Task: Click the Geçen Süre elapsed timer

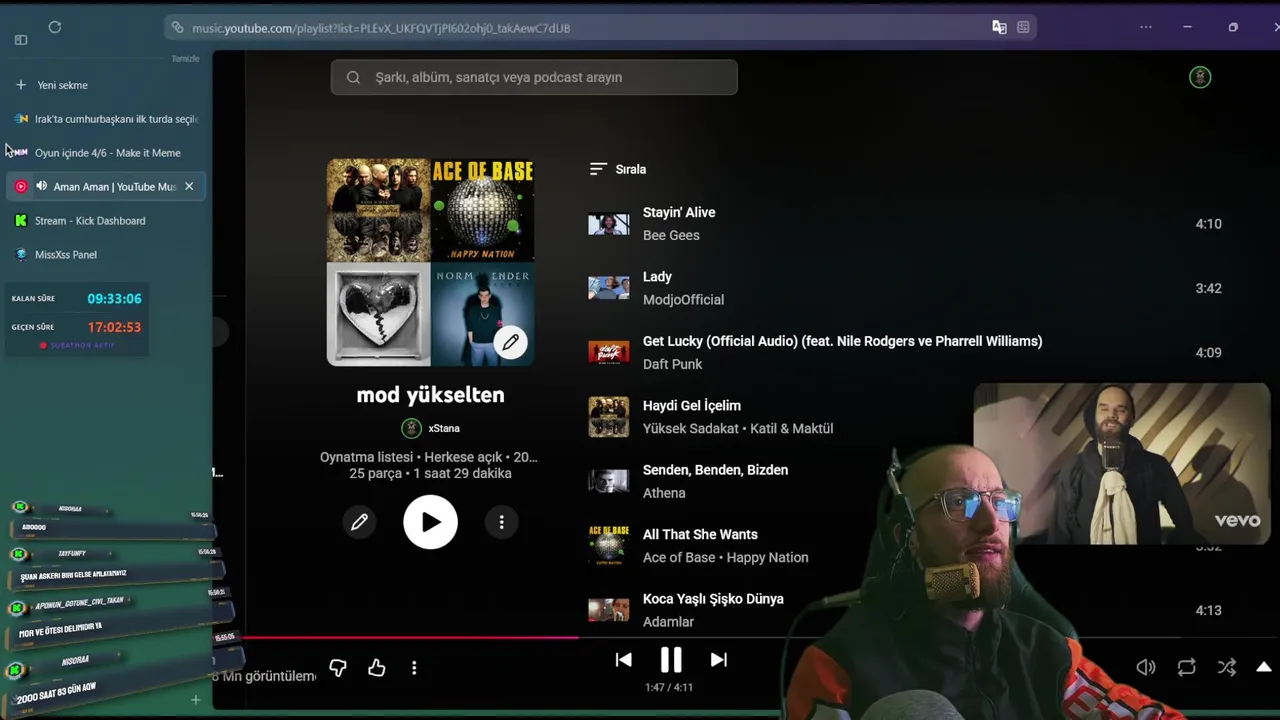Action: pyautogui.click(x=114, y=327)
